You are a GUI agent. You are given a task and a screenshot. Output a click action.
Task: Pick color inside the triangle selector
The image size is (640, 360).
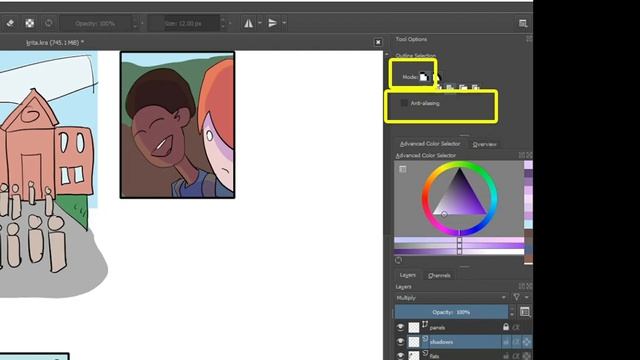point(460,198)
